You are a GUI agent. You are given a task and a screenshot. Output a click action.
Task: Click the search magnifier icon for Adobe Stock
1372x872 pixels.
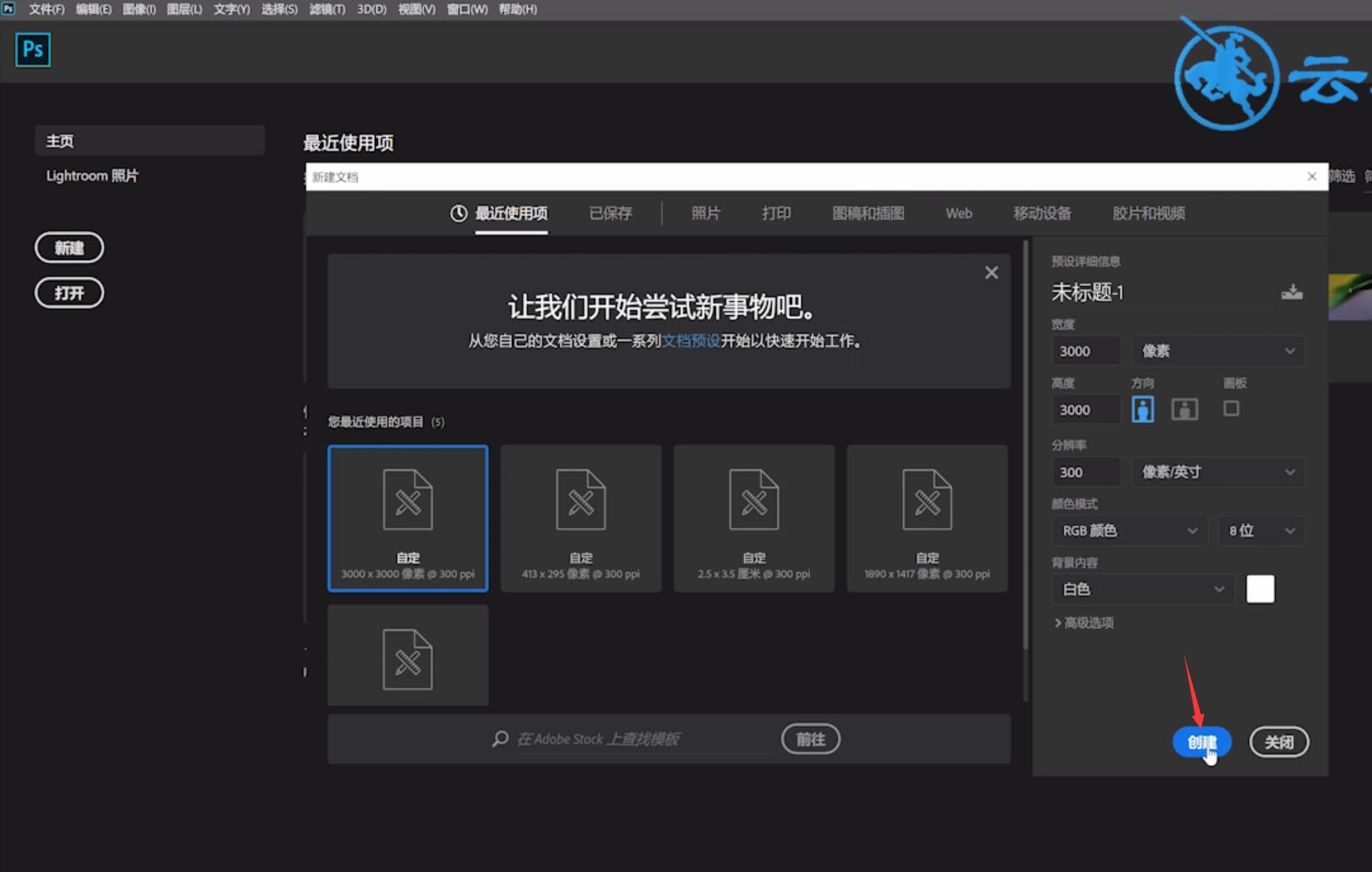(x=500, y=739)
